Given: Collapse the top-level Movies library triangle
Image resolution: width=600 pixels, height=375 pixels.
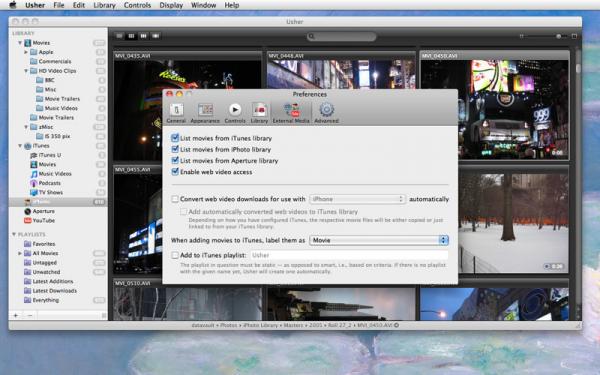Looking at the screenshot, I should pos(20,43).
